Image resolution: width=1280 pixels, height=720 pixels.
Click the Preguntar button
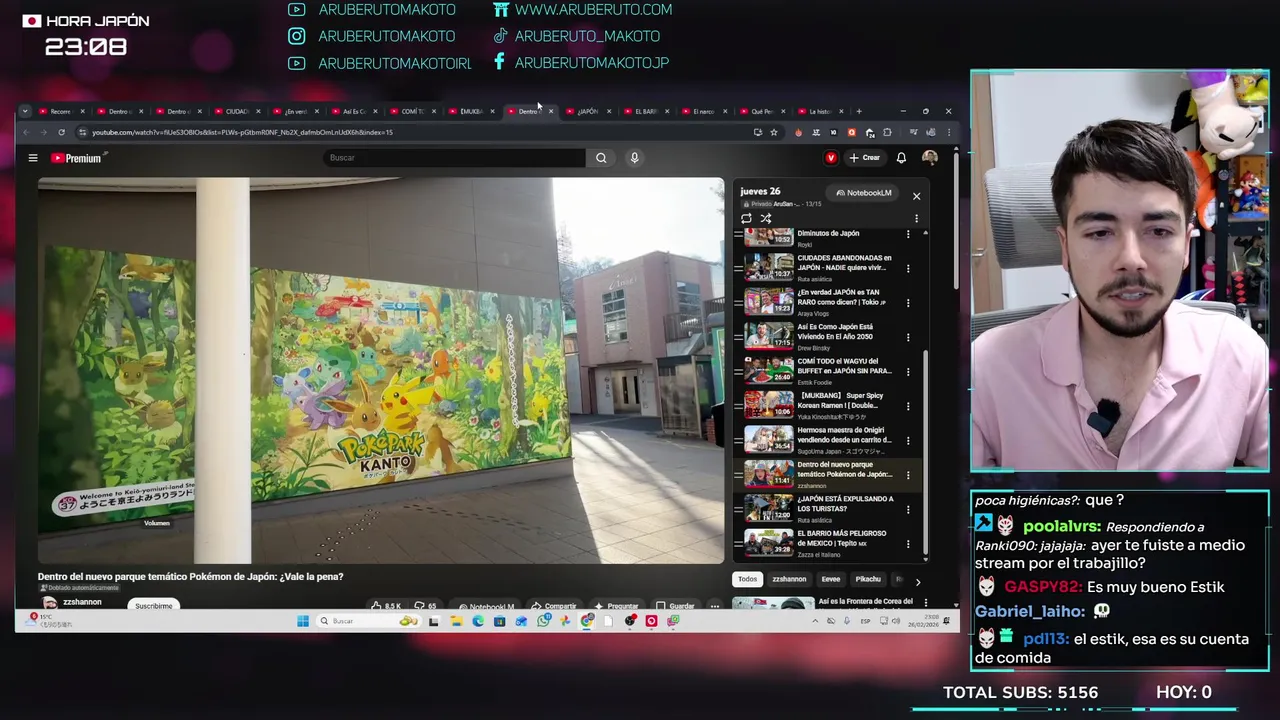pos(617,606)
